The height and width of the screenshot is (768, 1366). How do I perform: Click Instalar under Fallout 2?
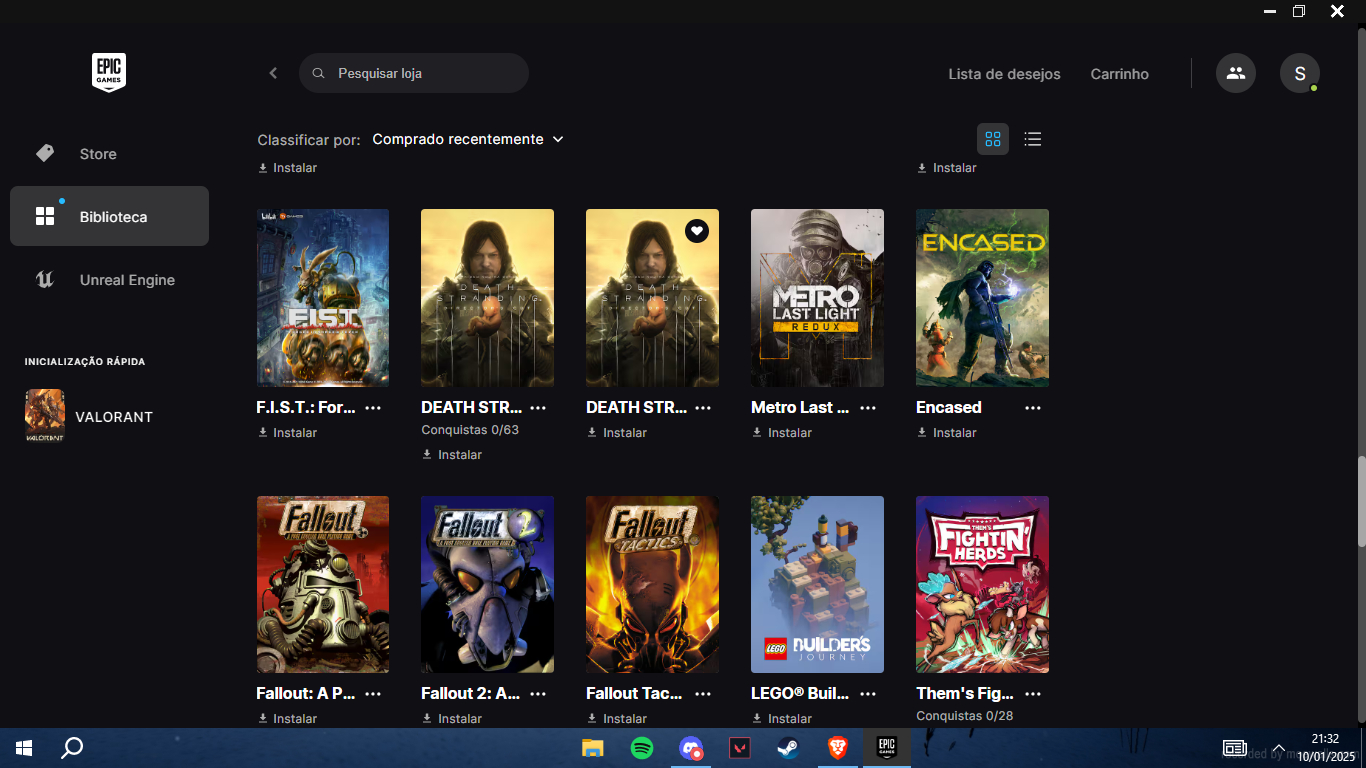click(452, 719)
